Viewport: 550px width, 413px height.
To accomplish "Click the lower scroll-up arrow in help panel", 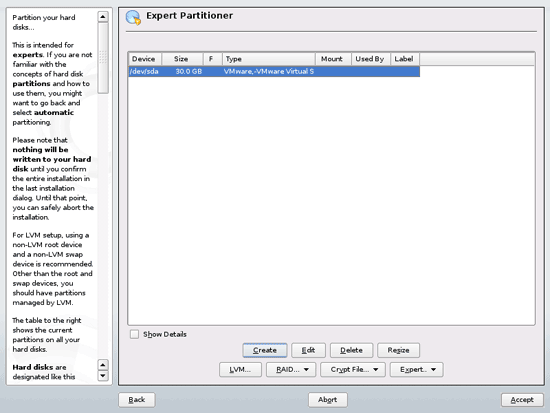I will [103, 365].
